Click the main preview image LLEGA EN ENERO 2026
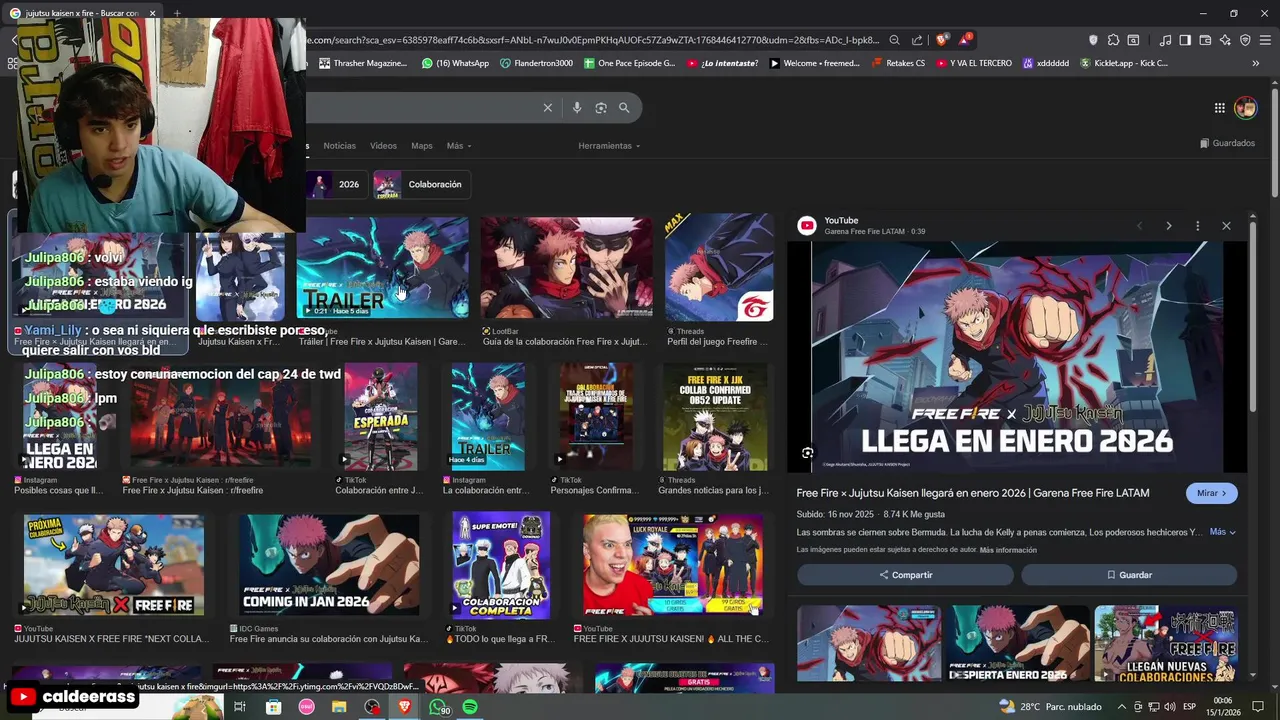The height and width of the screenshot is (720, 1280). (1017, 356)
